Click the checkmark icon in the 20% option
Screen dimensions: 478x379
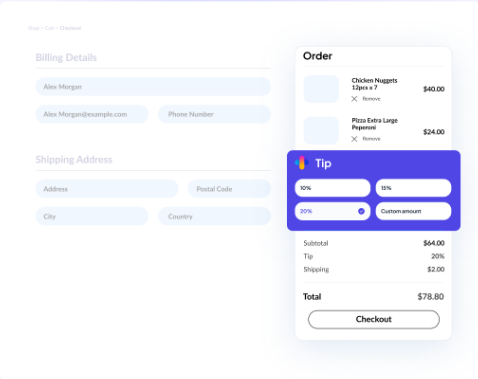click(x=361, y=211)
